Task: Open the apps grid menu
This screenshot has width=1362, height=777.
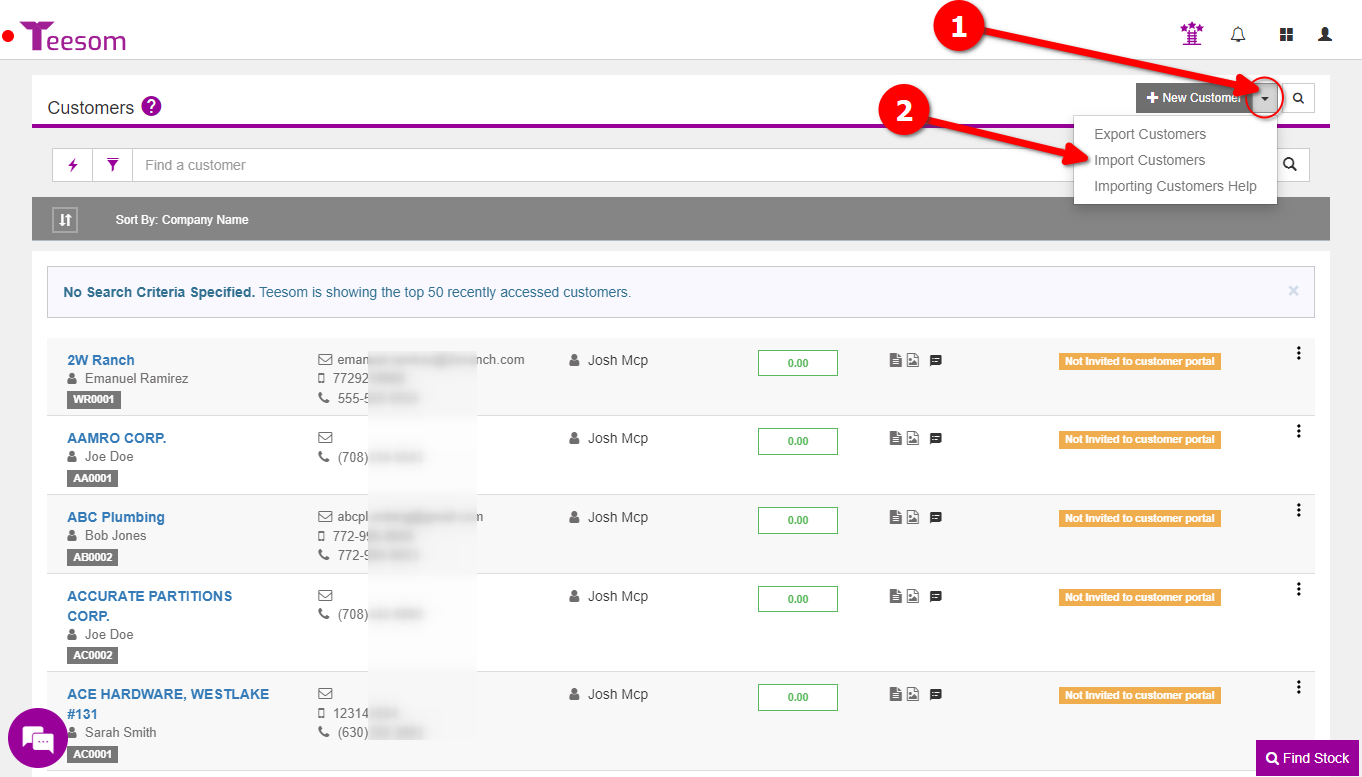Action: click(1286, 35)
